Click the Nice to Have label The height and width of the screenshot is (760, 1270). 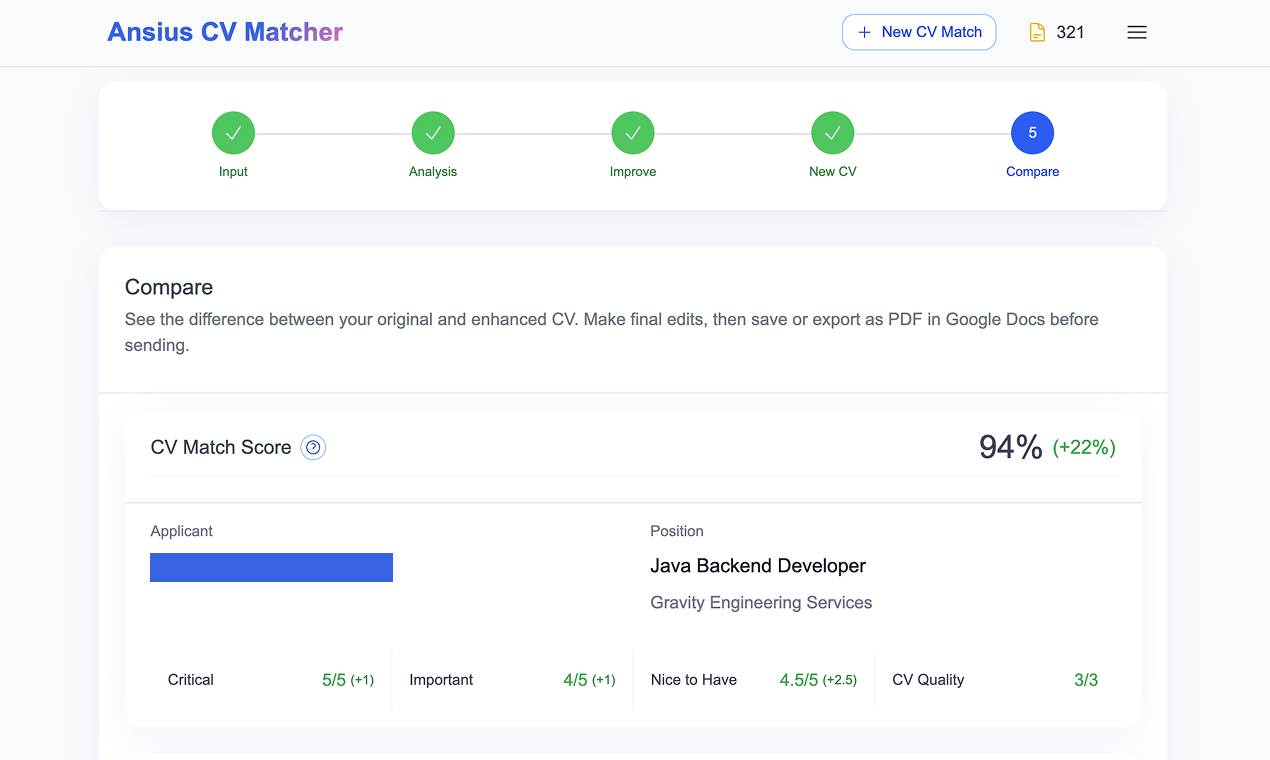[x=694, y=680]
